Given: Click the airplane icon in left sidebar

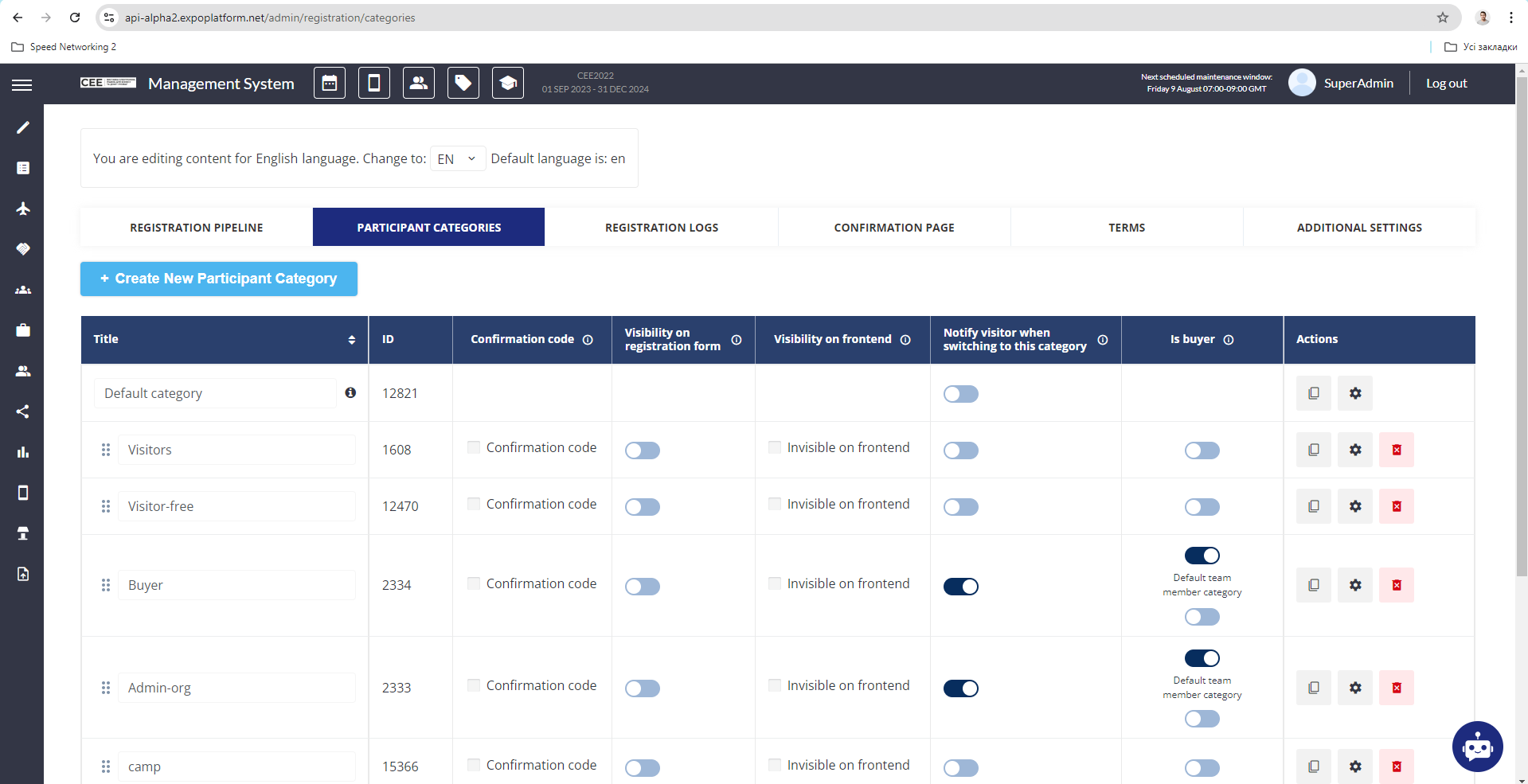Looking at the screenshot, I should [23, 209].
